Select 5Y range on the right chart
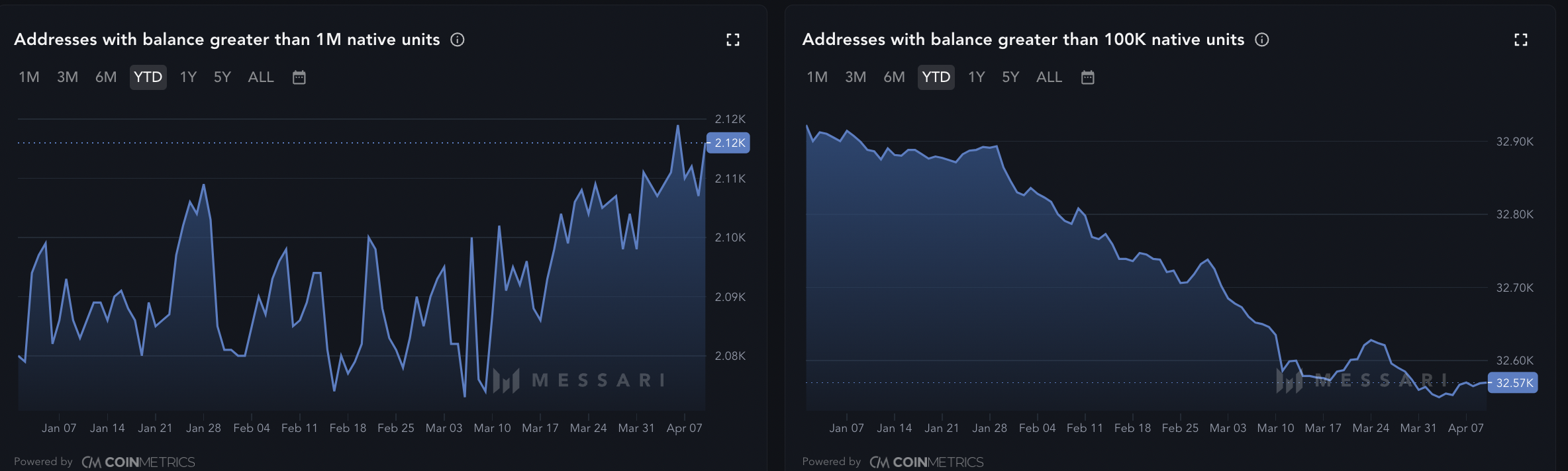1568x471 pixels. 1010,77
